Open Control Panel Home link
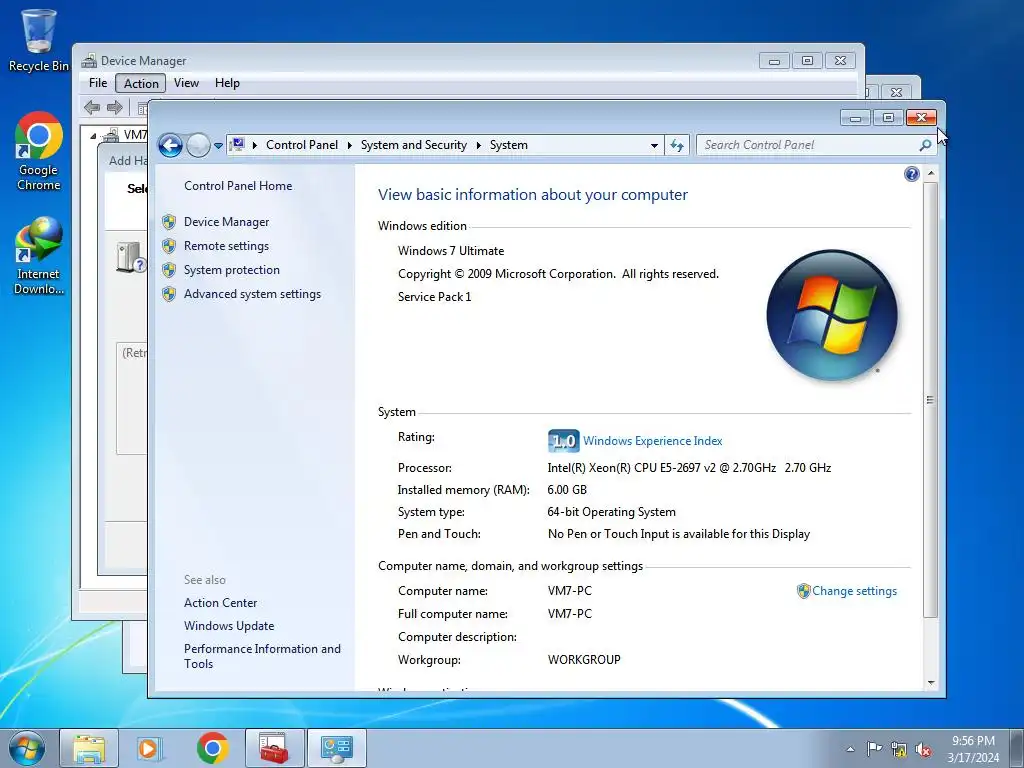1024x768 pixels. click(238, 186)
